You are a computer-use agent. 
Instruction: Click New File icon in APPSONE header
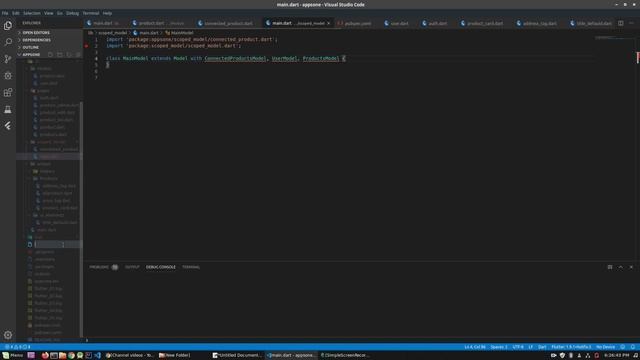pos(51,54)
